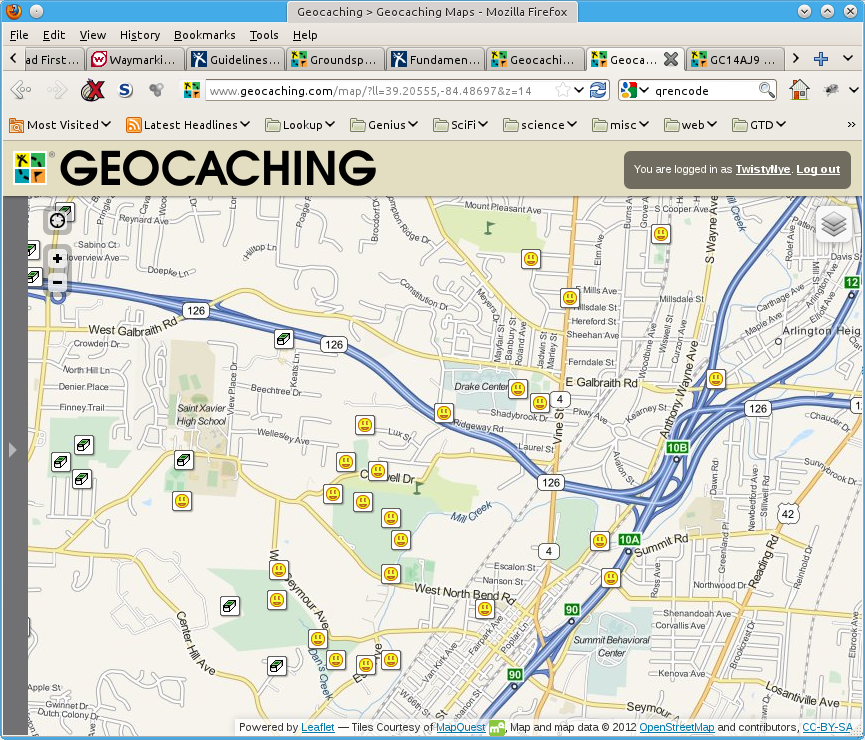Image resolution: width=865 pixels, height=740 pixels.
Task: Switch to the Guidelines tab
Action: (x=236, y=59)
